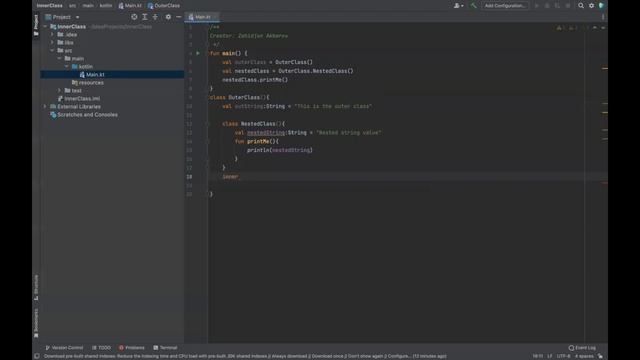Image resolution: width=640 pixels, height=360 pixels.
Task: Click the nestedString variable on line 13
Action: pos(266,133)
